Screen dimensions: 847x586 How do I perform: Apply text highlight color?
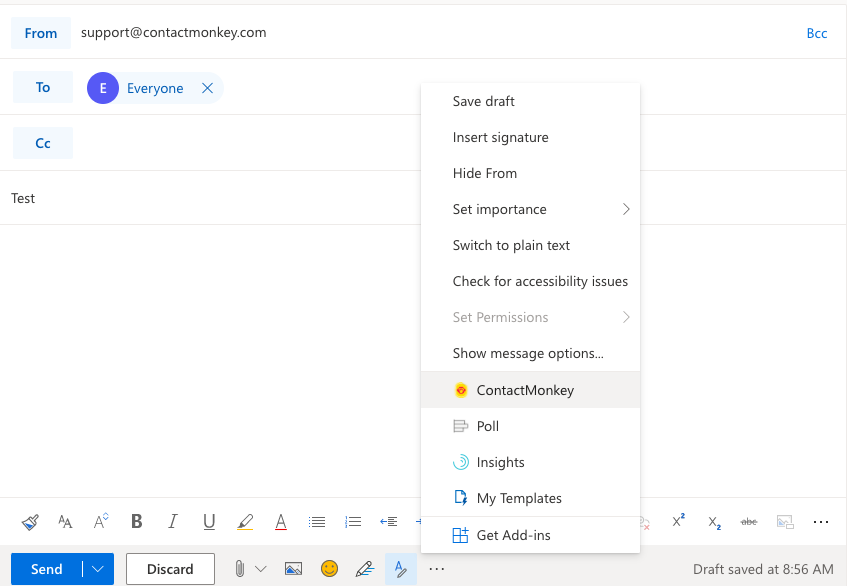pos(245,522)
